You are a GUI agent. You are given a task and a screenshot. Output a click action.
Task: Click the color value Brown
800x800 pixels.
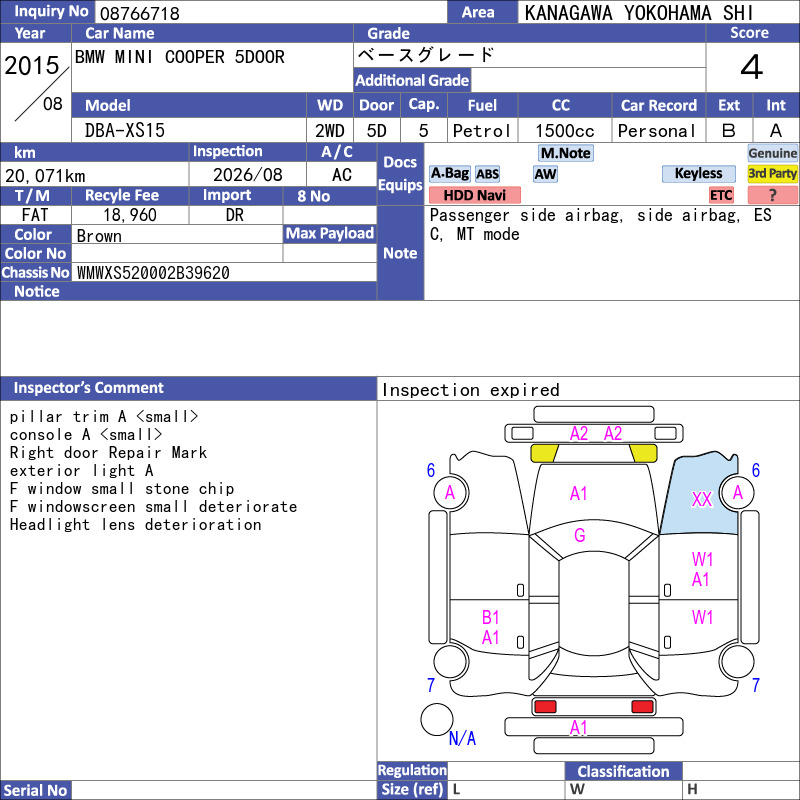point(99,236)
